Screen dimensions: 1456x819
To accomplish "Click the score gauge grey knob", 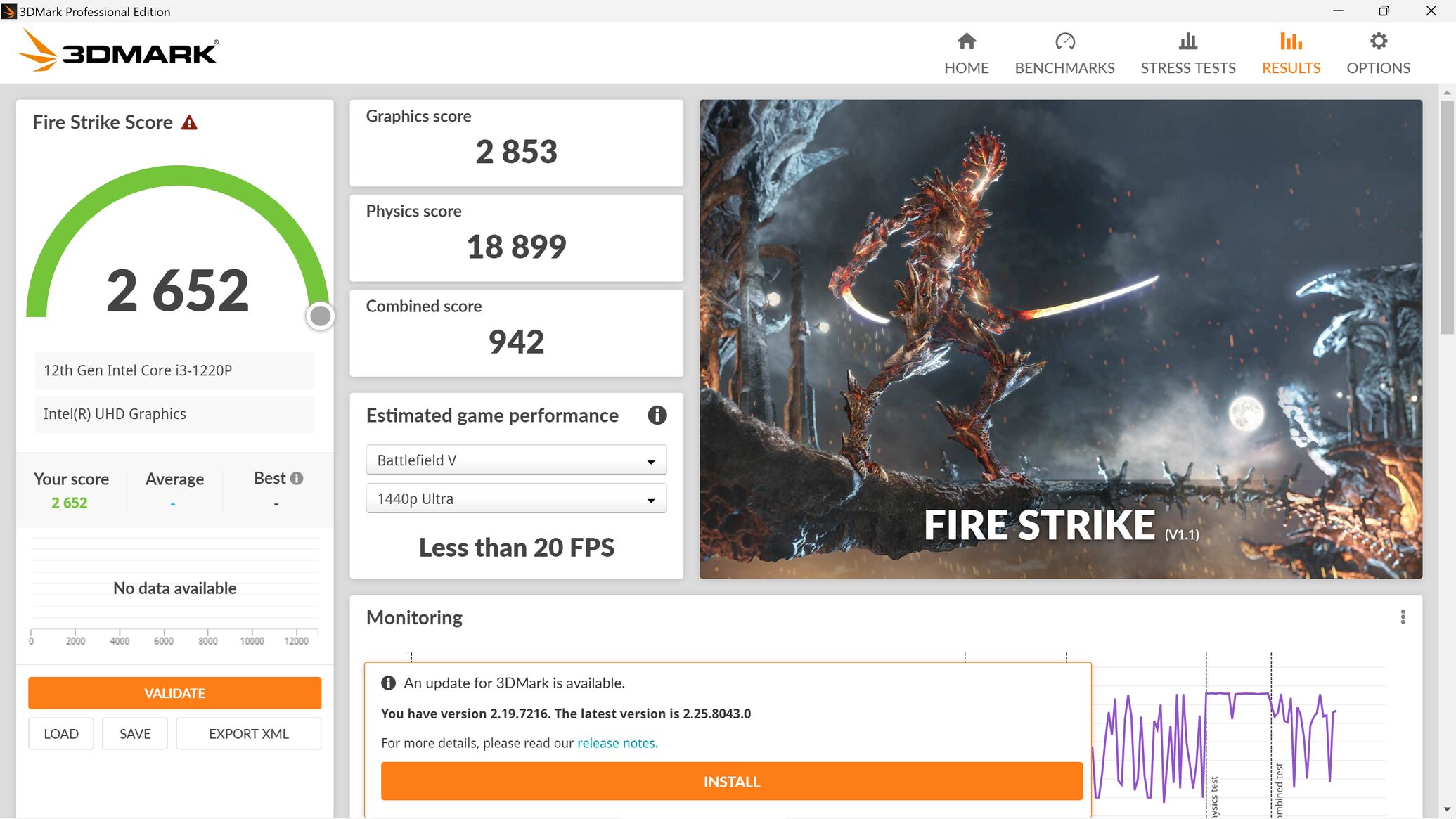I will (x=321, y=316).
